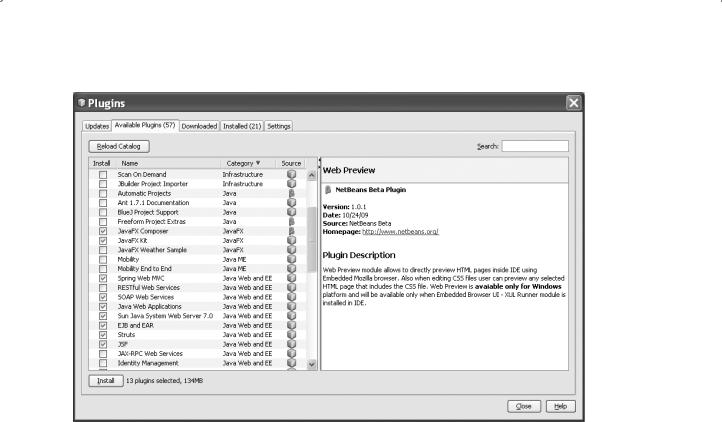Click the Reload Catalog button
The width and height of the screenshot is (722, 422).
119,146
